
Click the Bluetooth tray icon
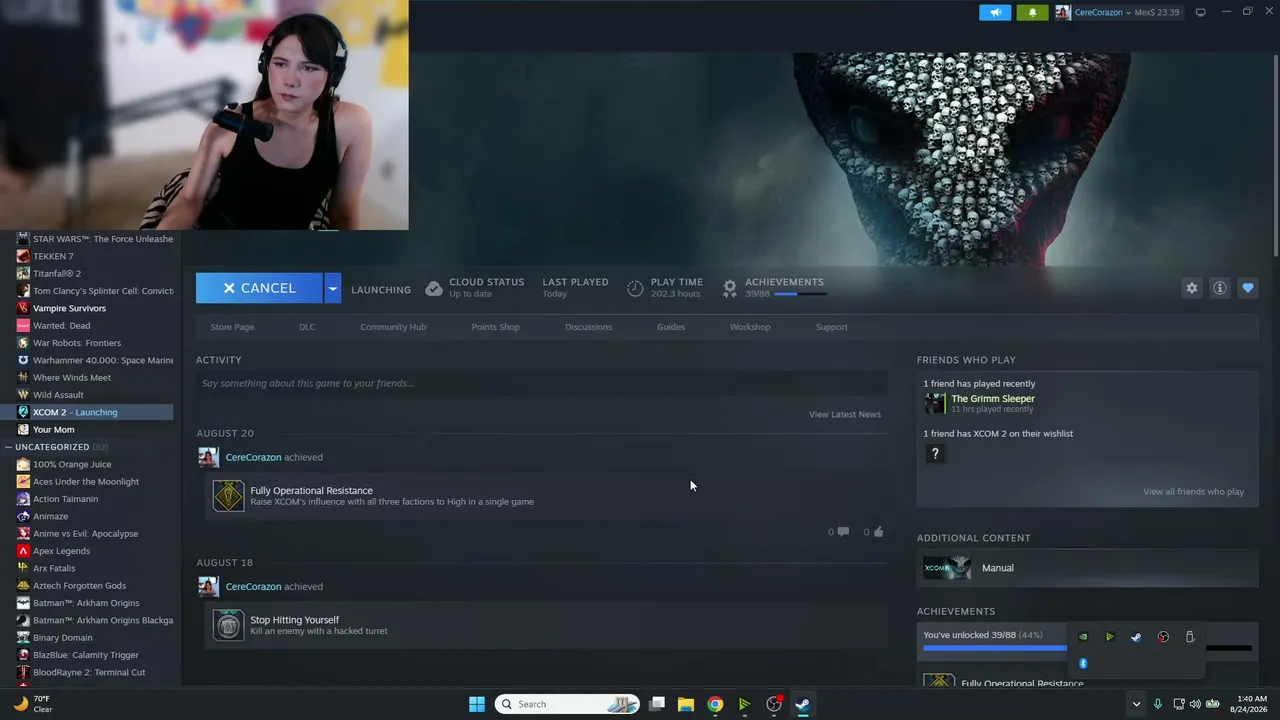point(1083,663)
